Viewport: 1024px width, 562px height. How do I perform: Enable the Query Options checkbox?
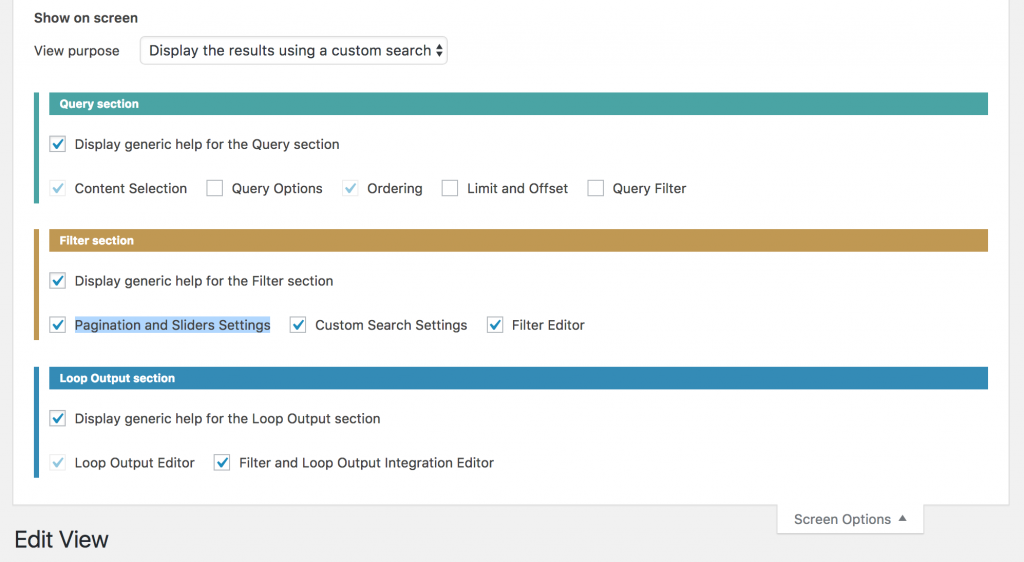pyautogui.click(x=214, y=189)
